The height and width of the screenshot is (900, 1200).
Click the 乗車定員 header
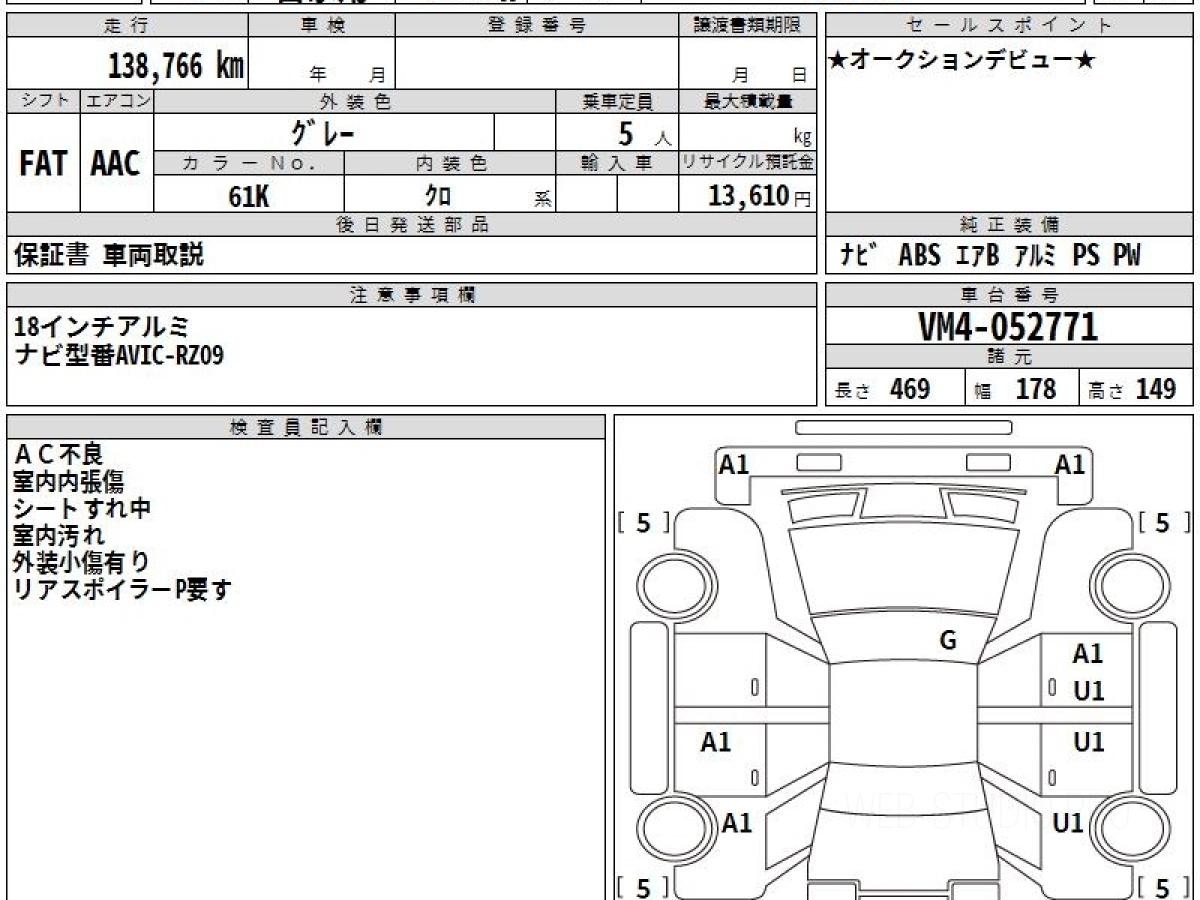tap(617, 101)
